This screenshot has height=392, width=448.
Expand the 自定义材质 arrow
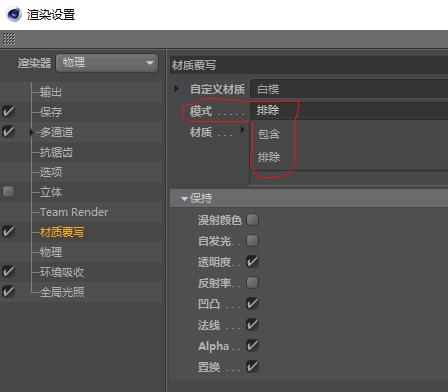176,89
